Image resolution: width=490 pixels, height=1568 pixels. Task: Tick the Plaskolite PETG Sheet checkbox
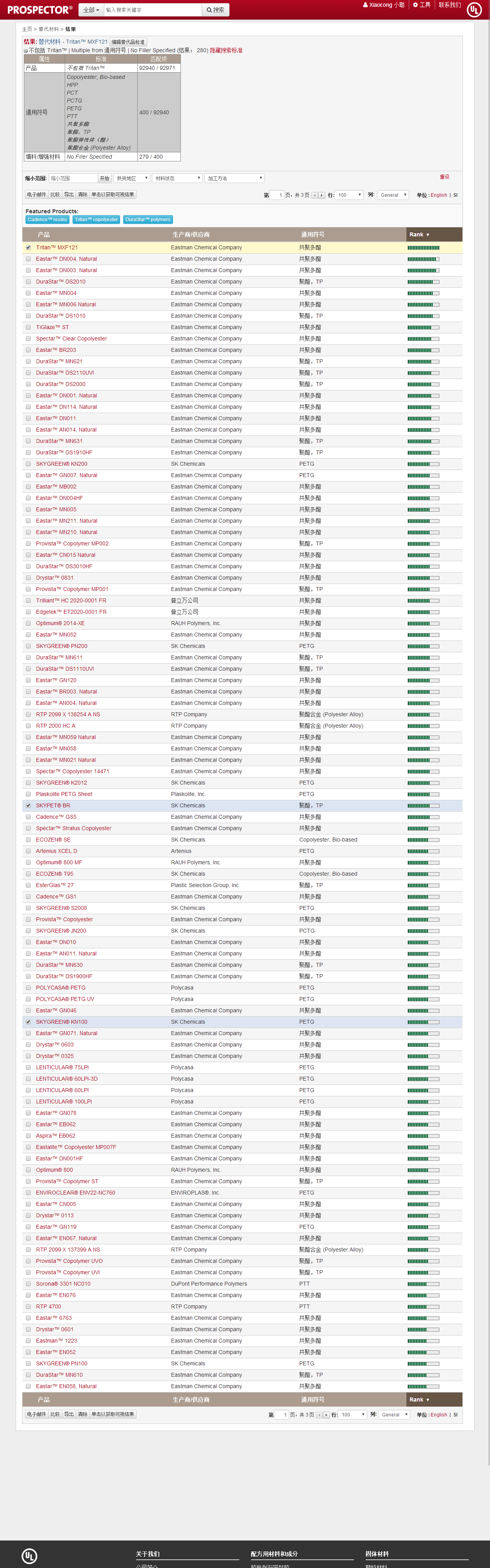coord(28,794)
